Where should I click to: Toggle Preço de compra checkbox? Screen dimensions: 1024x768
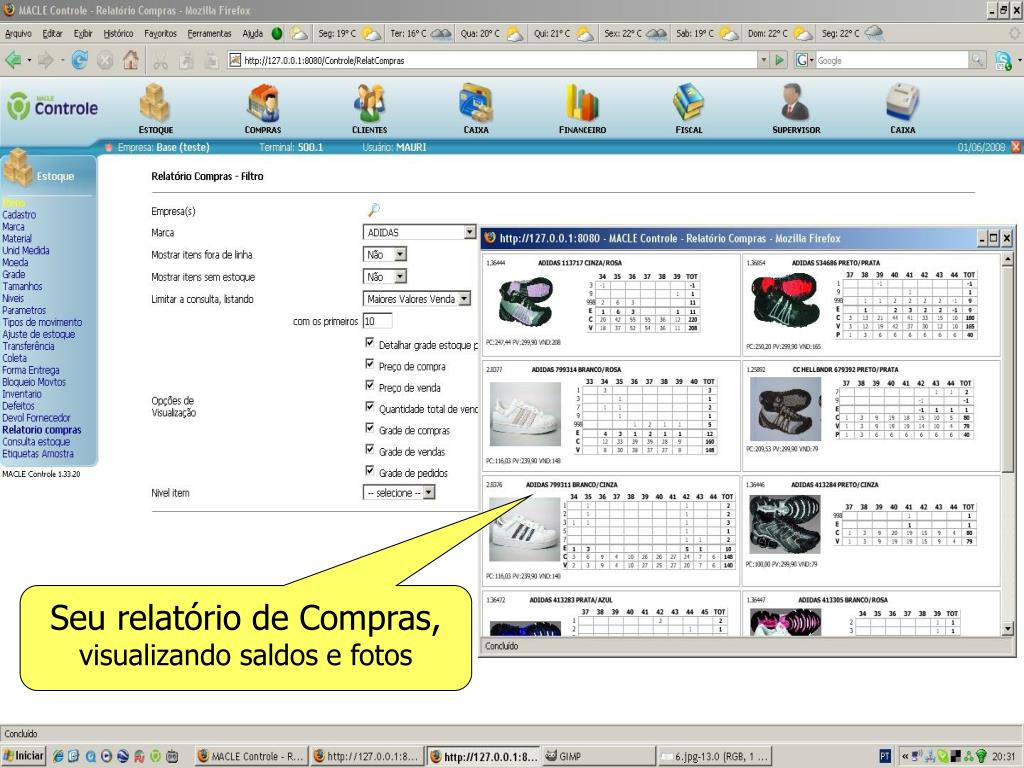pyautogui.click(x=370, y=364)
